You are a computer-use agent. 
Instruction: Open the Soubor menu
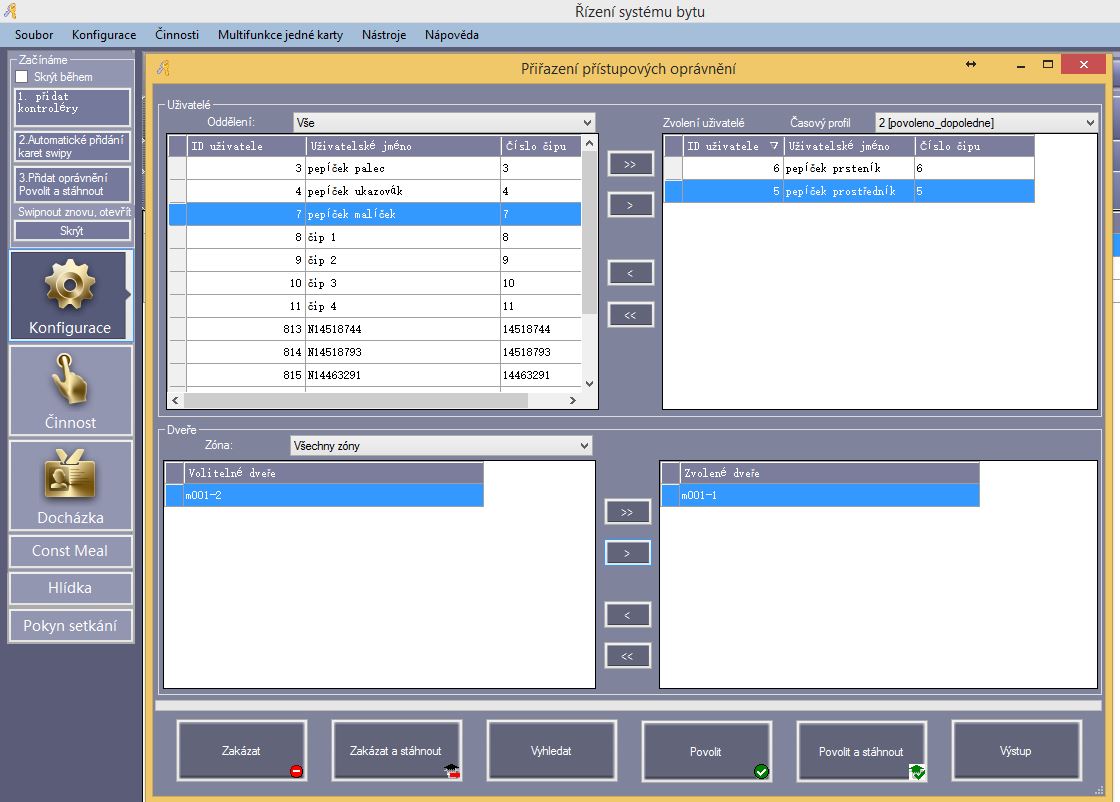tap(34, 34)
